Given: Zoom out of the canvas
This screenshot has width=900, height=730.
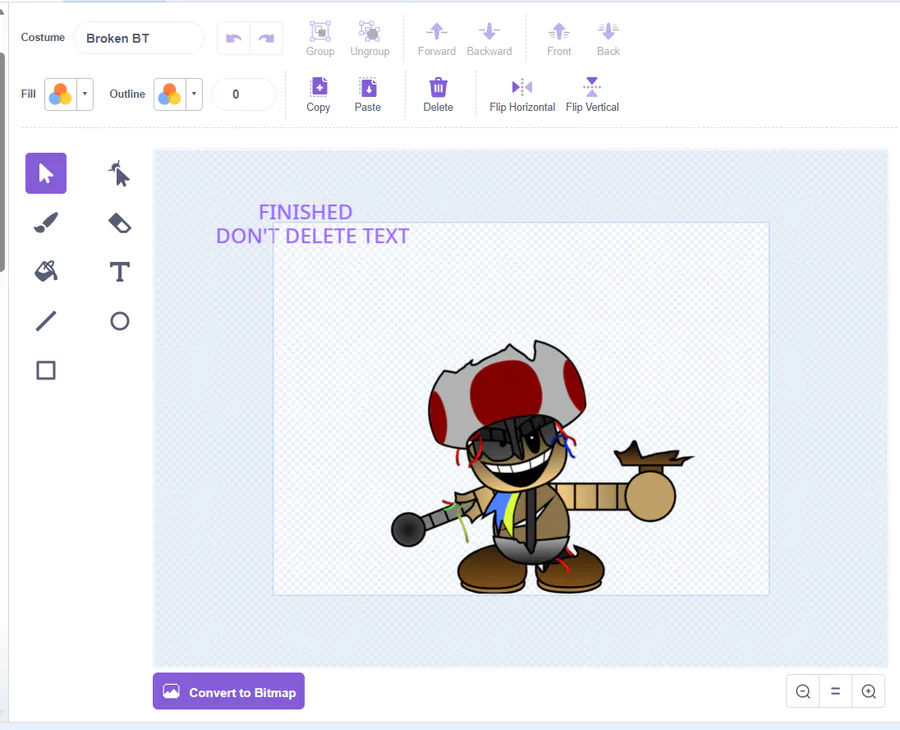Looking at the screenshot, I should (x=803, y=692).
